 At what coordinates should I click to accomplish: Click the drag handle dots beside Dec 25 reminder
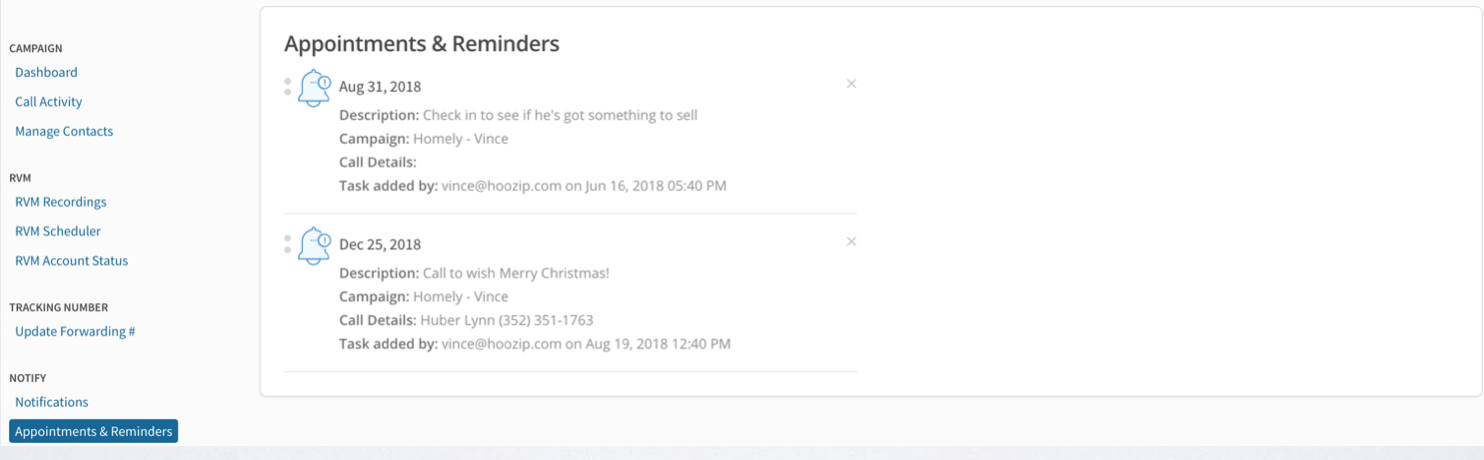coord(288,244)
